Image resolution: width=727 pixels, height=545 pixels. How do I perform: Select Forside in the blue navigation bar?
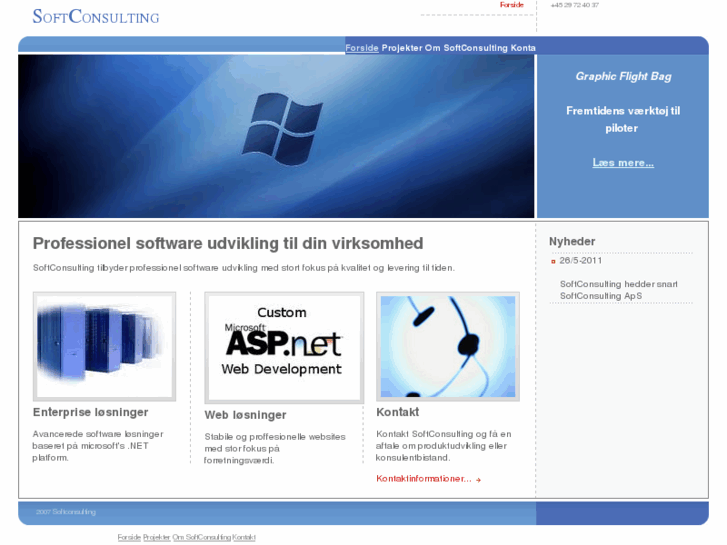click(362, 48)
